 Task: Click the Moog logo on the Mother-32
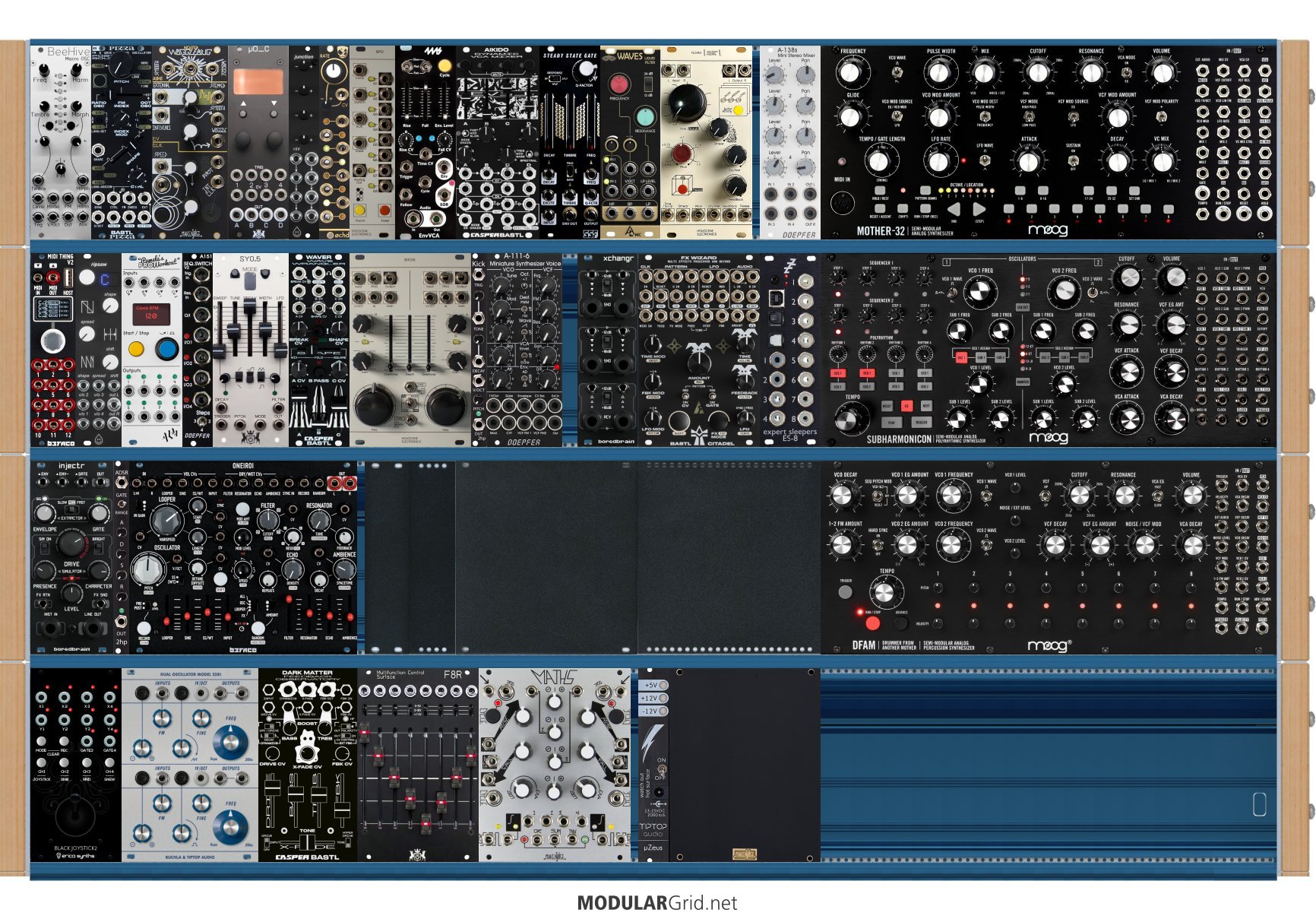1049,230
